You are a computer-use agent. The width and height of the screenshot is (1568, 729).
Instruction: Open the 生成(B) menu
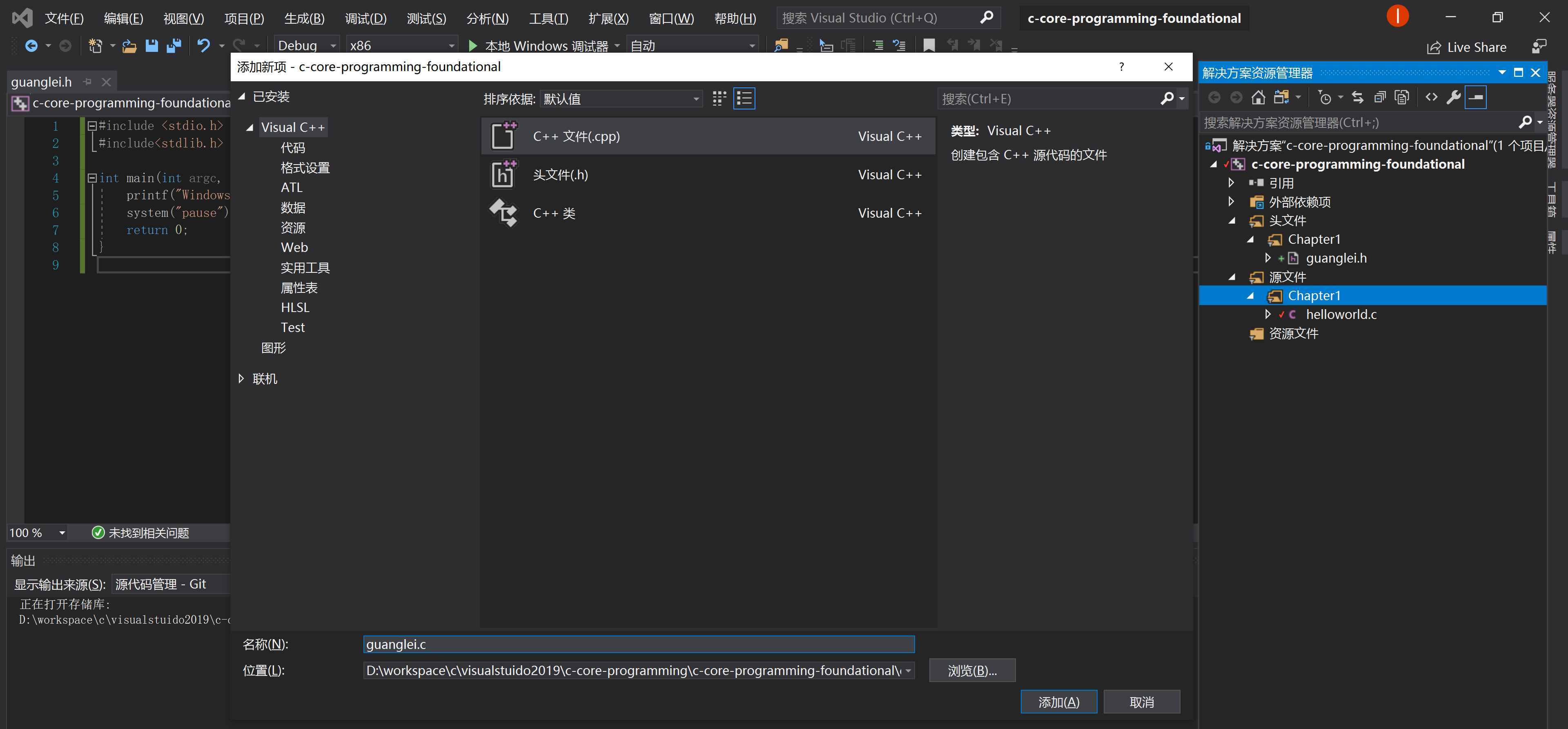(x=304, y=18)
